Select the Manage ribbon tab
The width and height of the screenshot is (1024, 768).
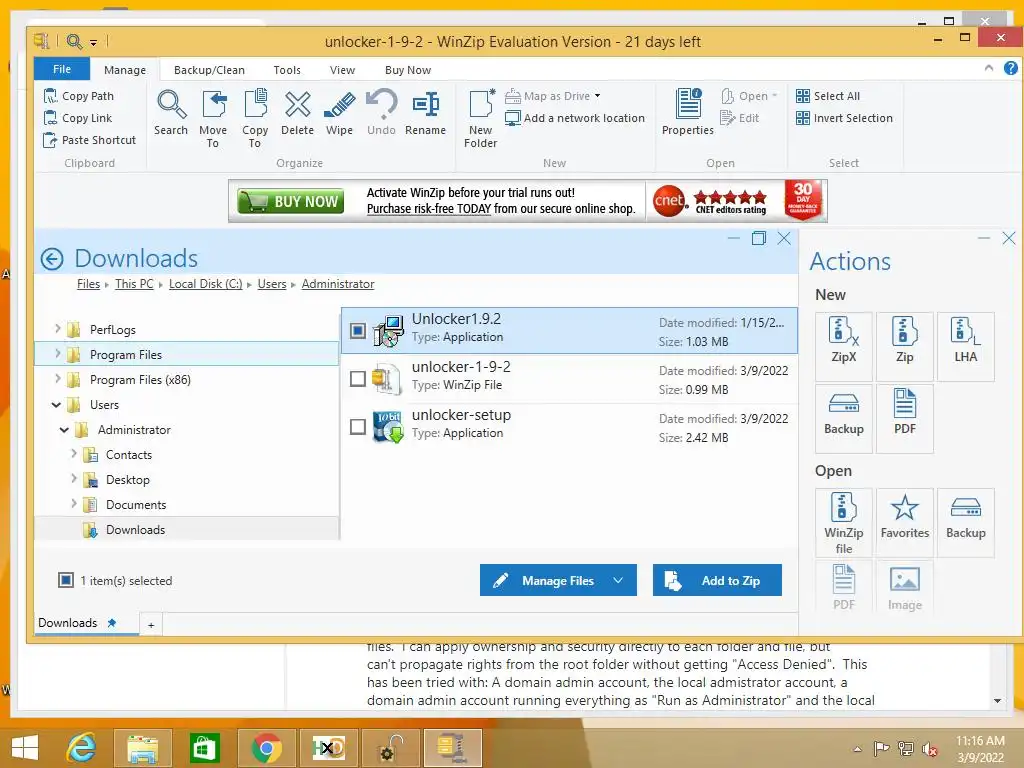click(x=125, y=70)
